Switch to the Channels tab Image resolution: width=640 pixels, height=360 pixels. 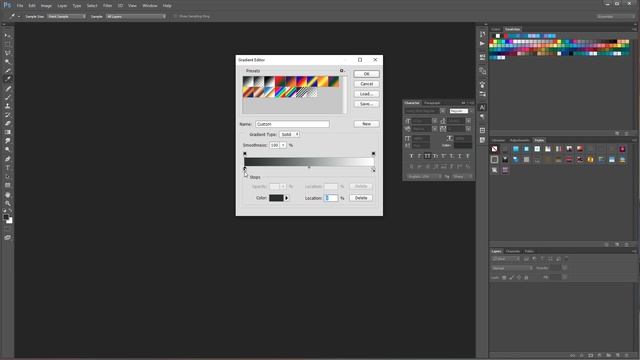[x=513, y=251]
